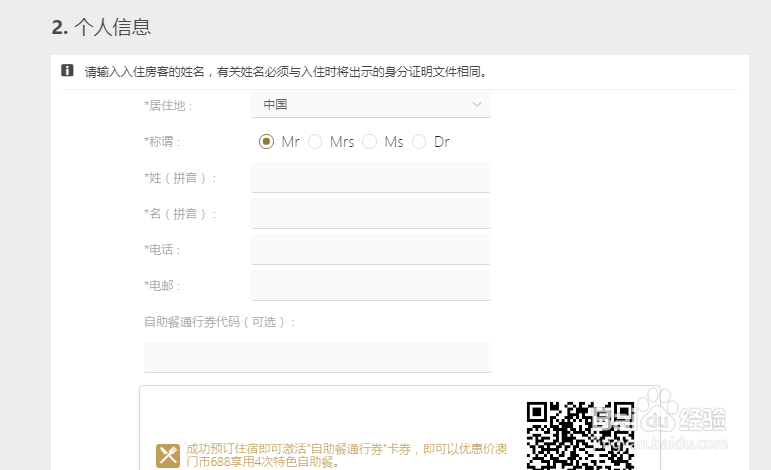Click the *居住地 label
The width and height of the screenshot is (771, 470).
click(x=168, y=106)
